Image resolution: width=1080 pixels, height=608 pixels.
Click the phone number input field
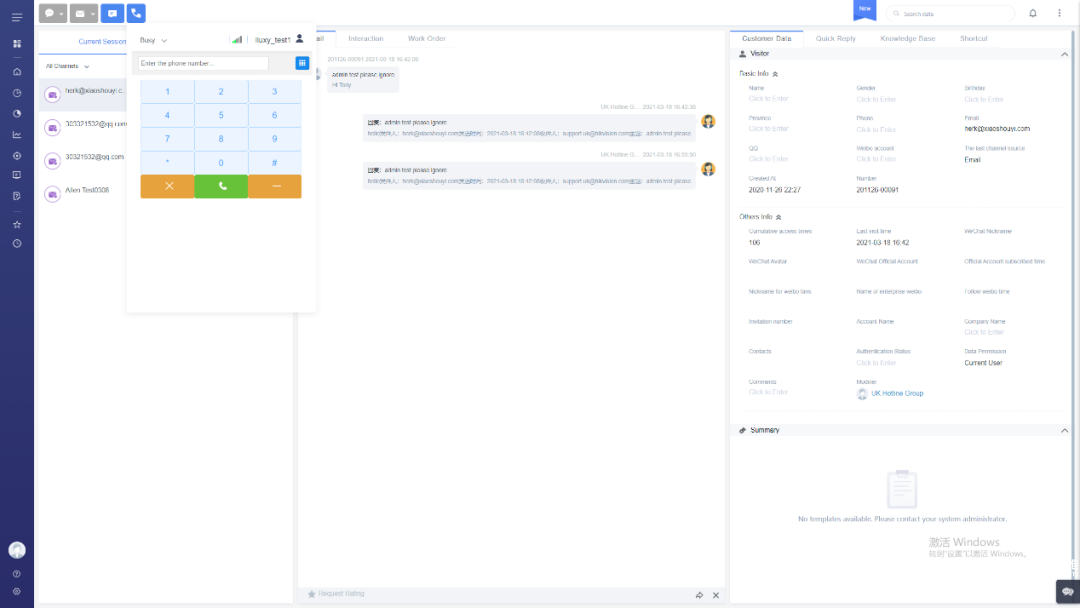203,63
